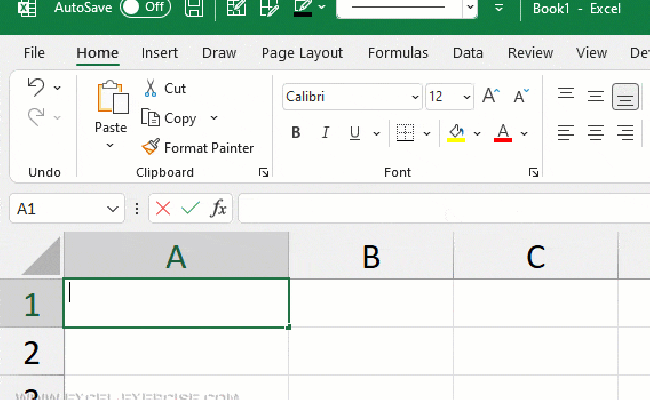Switch to the View tab
The height and width of the screenshot is (400, 650).
click(x=591, y=53)
